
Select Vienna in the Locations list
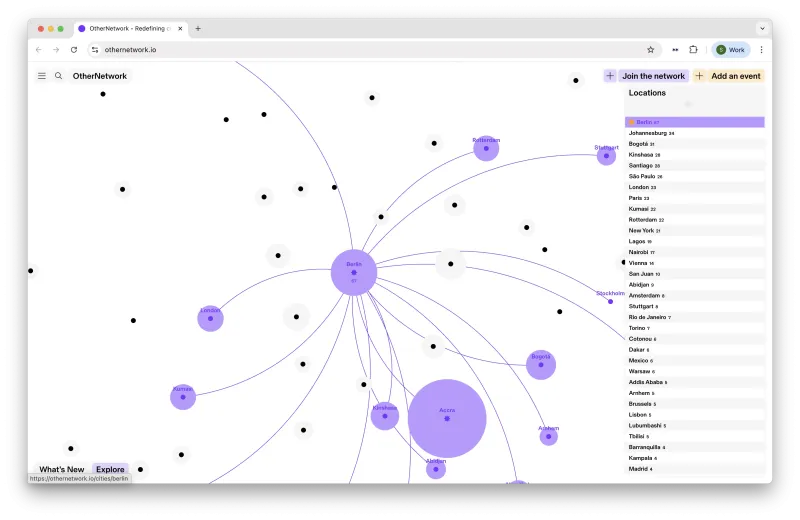click(x=694, y=263)
